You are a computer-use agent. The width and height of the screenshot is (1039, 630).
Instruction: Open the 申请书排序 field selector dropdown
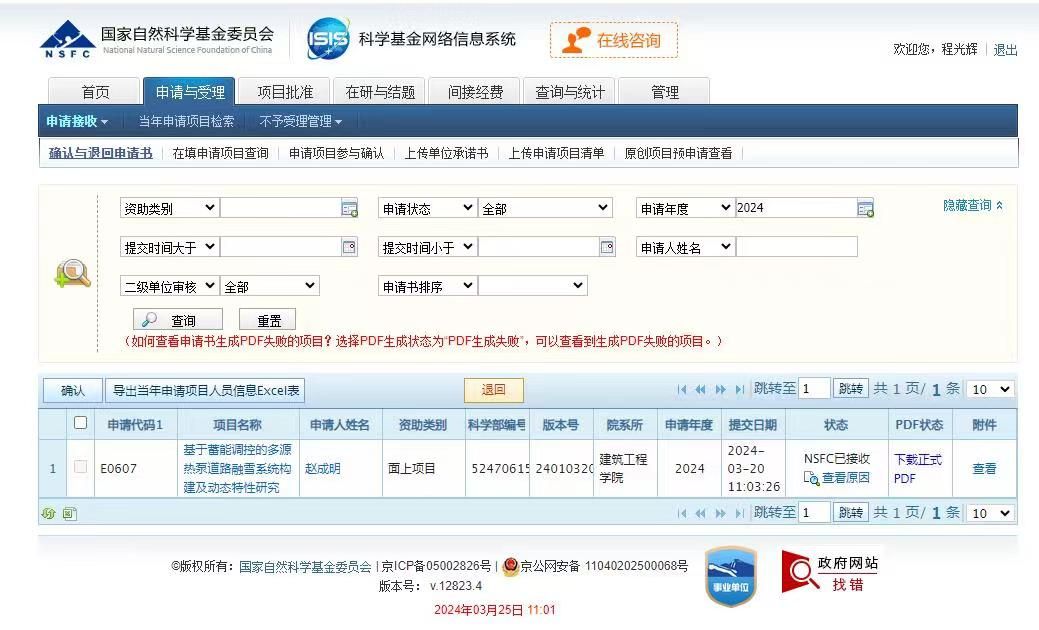(x=427, y=286)
